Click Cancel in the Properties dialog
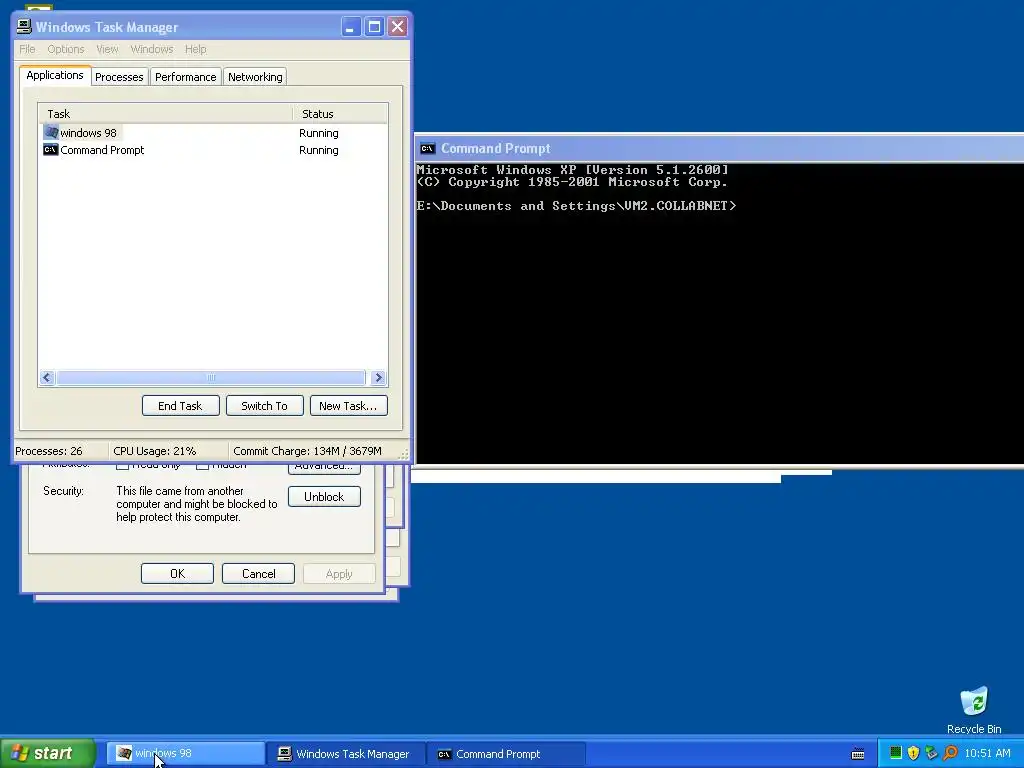The width and height of the screenshot is (1024, 768). (259, 573)
